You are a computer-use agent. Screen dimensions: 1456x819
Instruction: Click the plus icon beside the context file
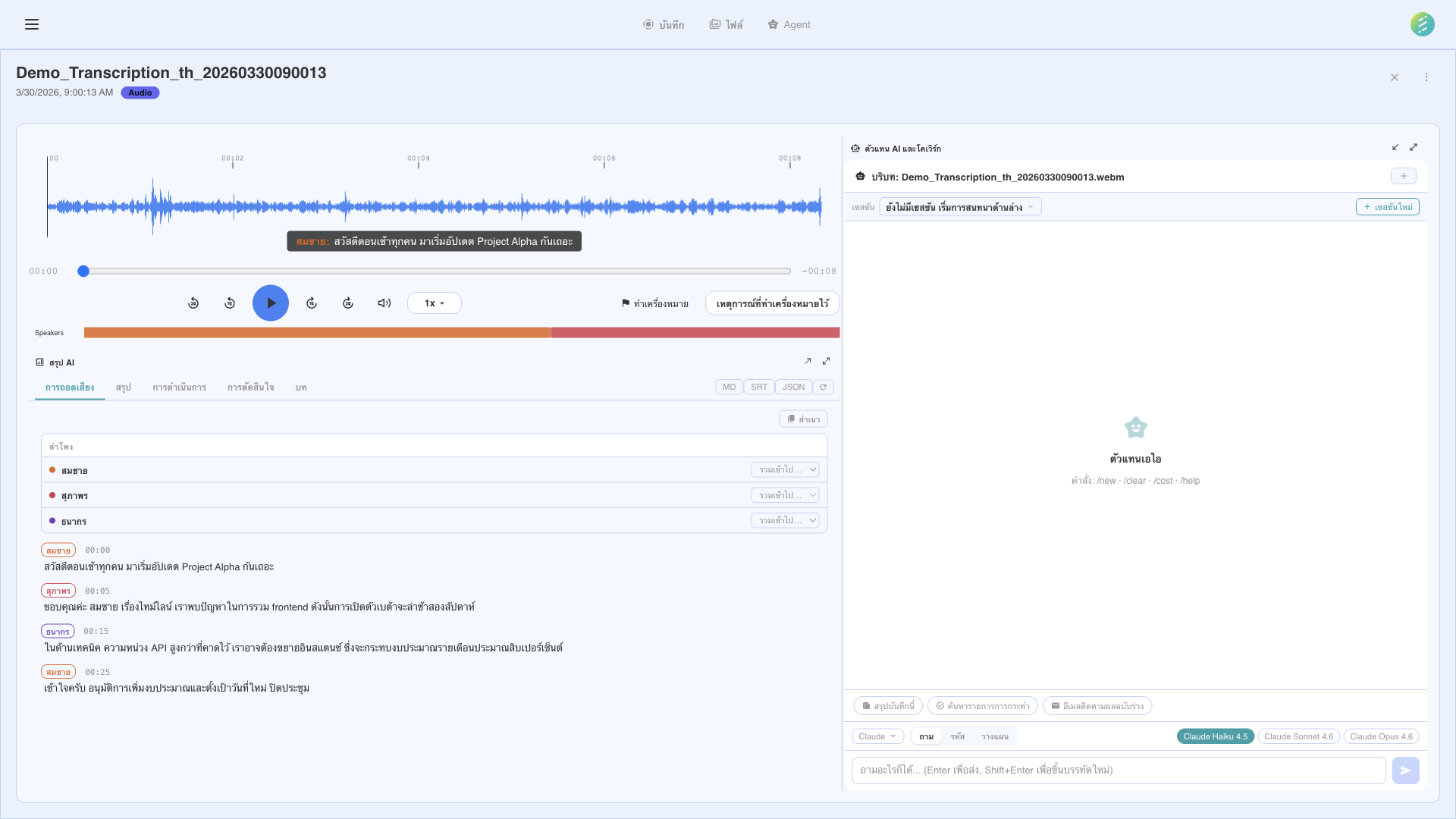pos(1404,176)
